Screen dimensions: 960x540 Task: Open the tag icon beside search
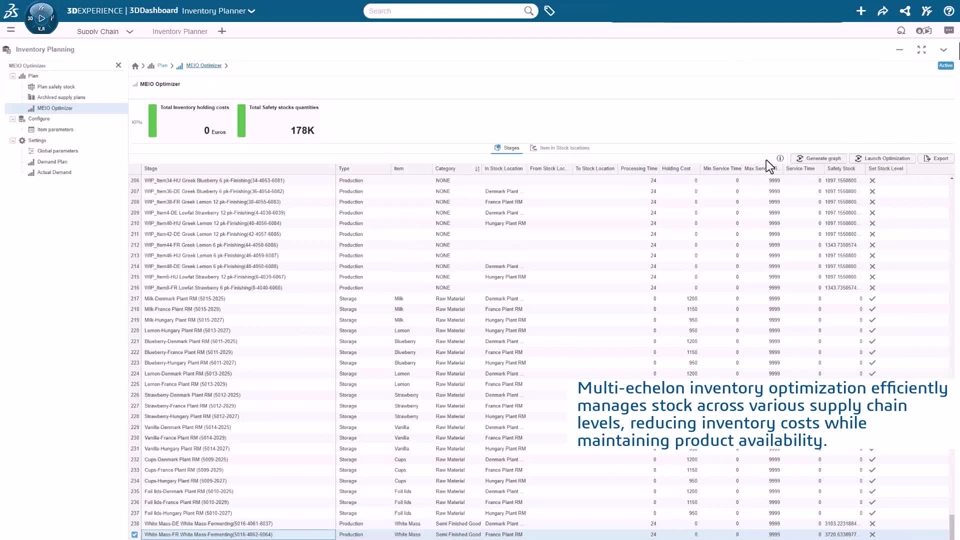[x=549, y=10]
